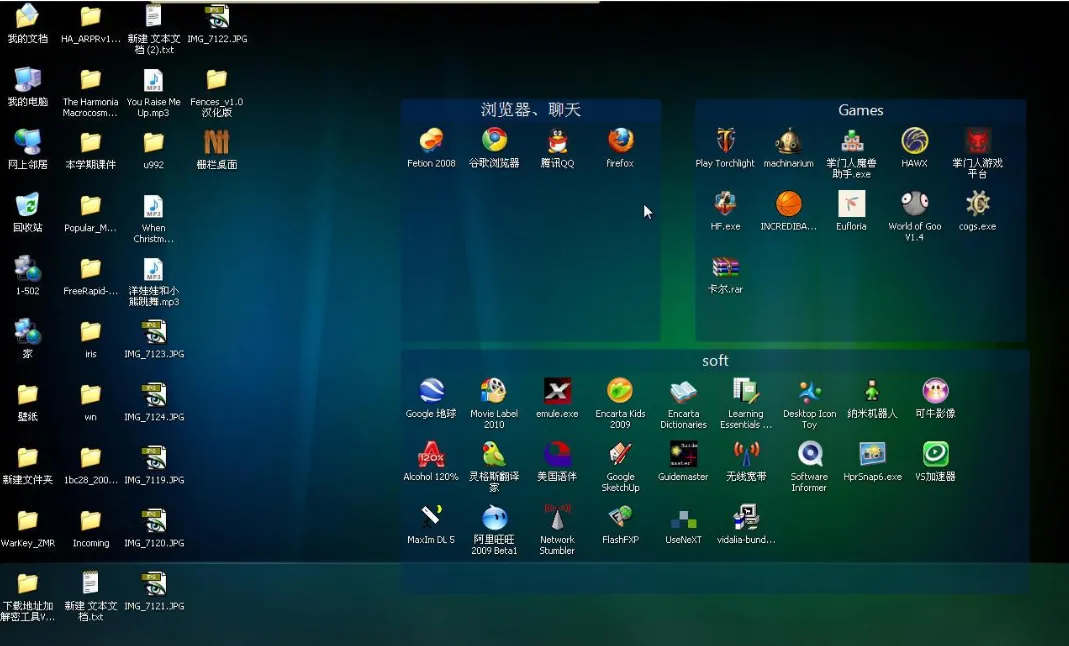The image size is (1069, 646).
Task: Open the Learning Essentials shortcut
Action: (746, 391)
